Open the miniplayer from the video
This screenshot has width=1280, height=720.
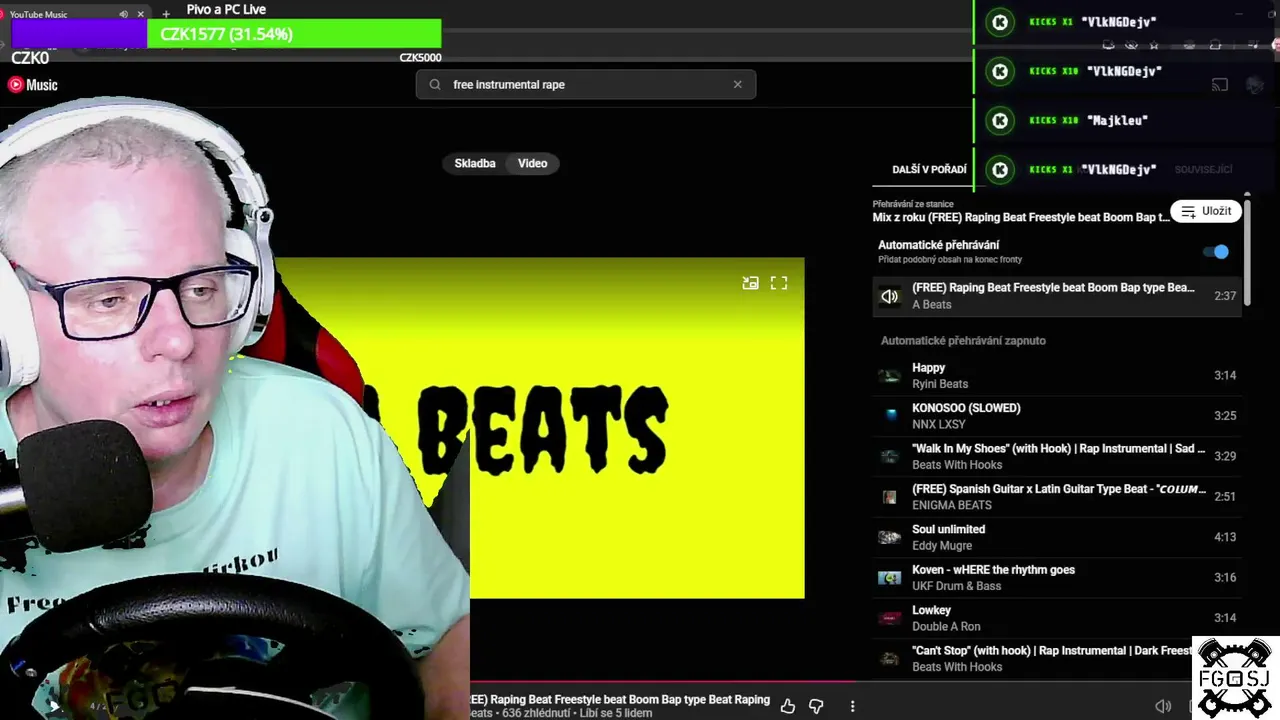750,283
